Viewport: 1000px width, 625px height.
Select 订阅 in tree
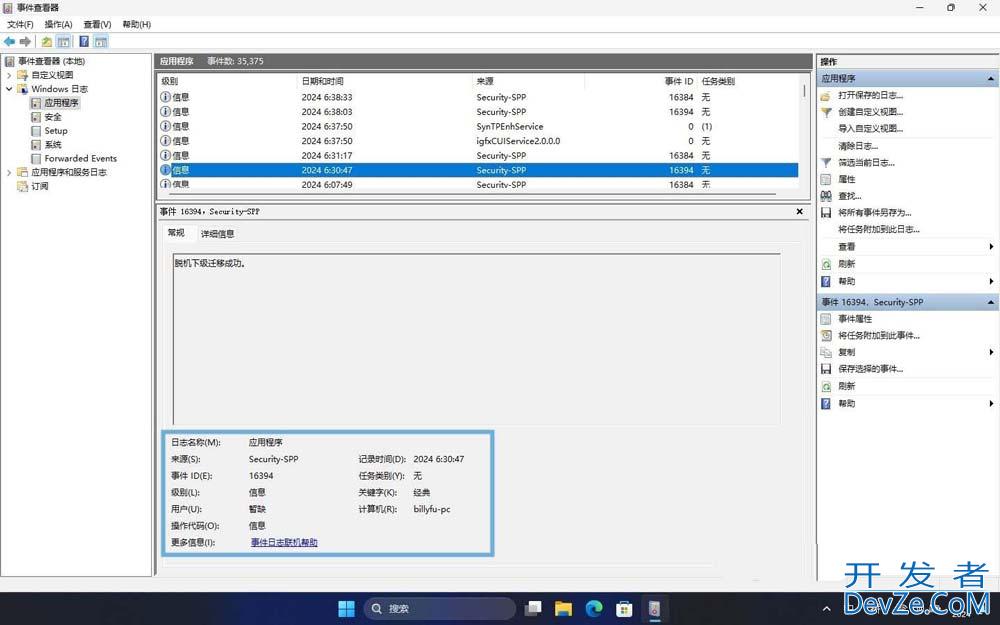coord(40,187)
